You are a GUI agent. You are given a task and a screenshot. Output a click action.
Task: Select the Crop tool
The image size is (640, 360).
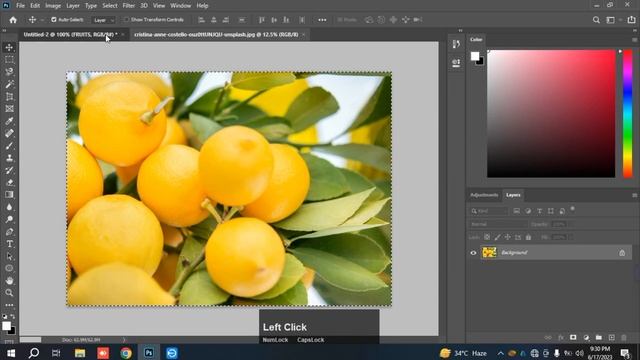click(9, 96)
